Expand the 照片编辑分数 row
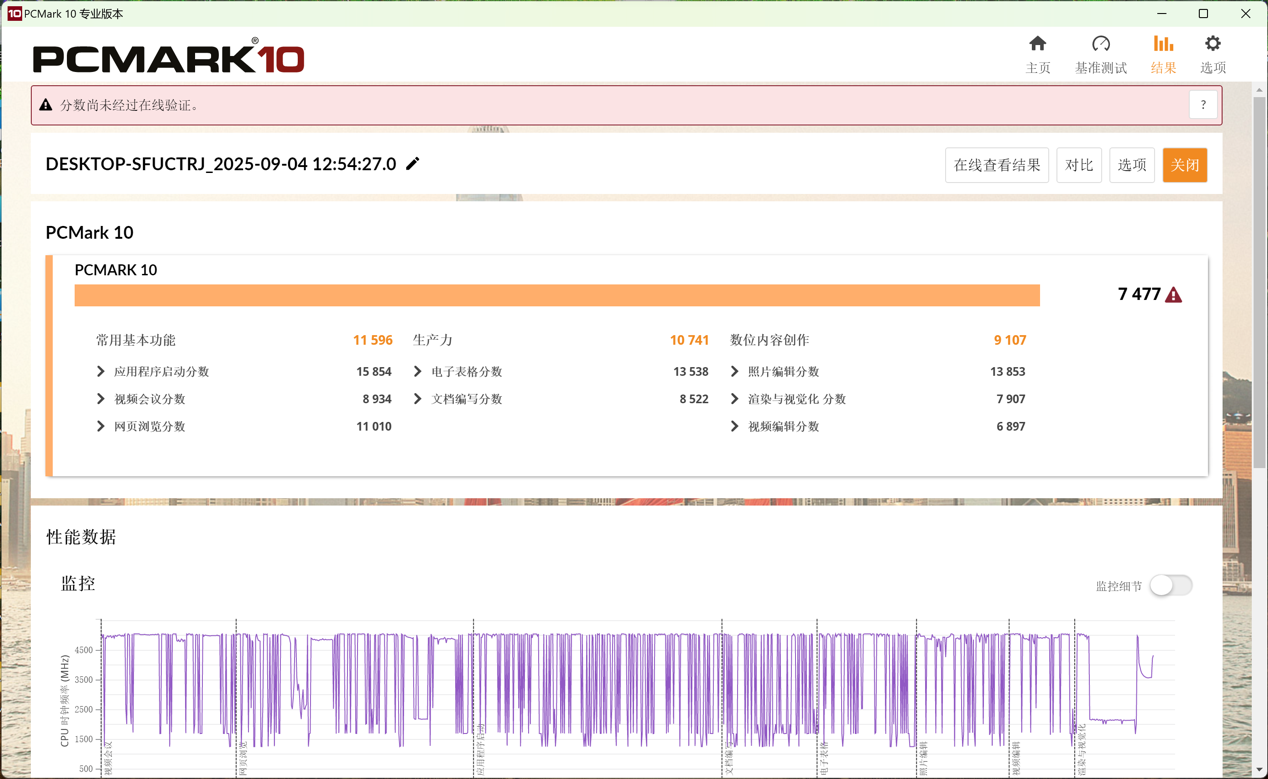Viewport: 1268px width, 779px height. 735,372
